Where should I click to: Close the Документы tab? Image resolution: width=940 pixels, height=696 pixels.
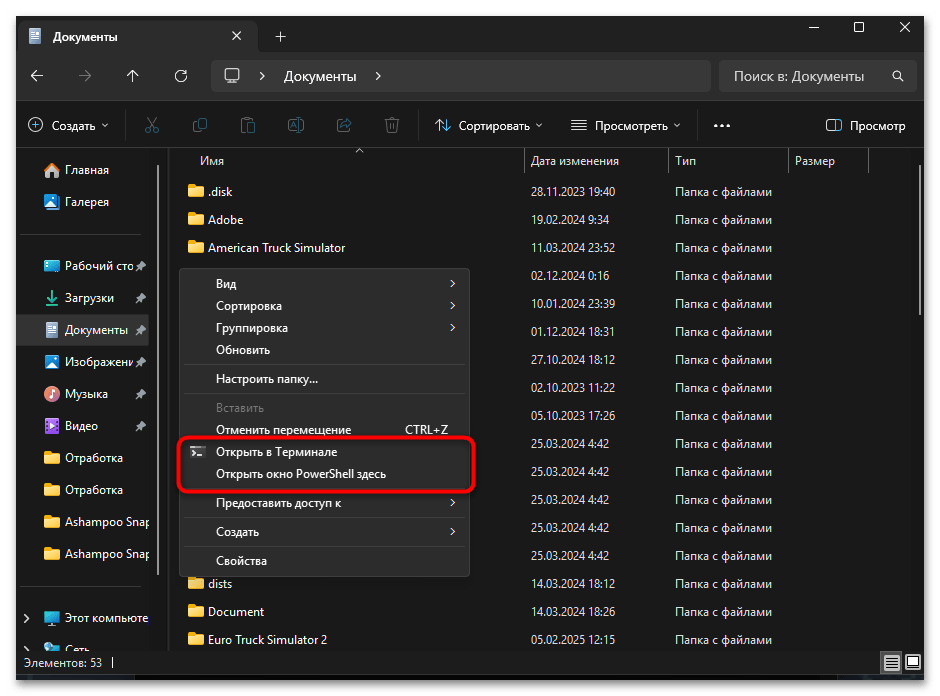(237, 37)
